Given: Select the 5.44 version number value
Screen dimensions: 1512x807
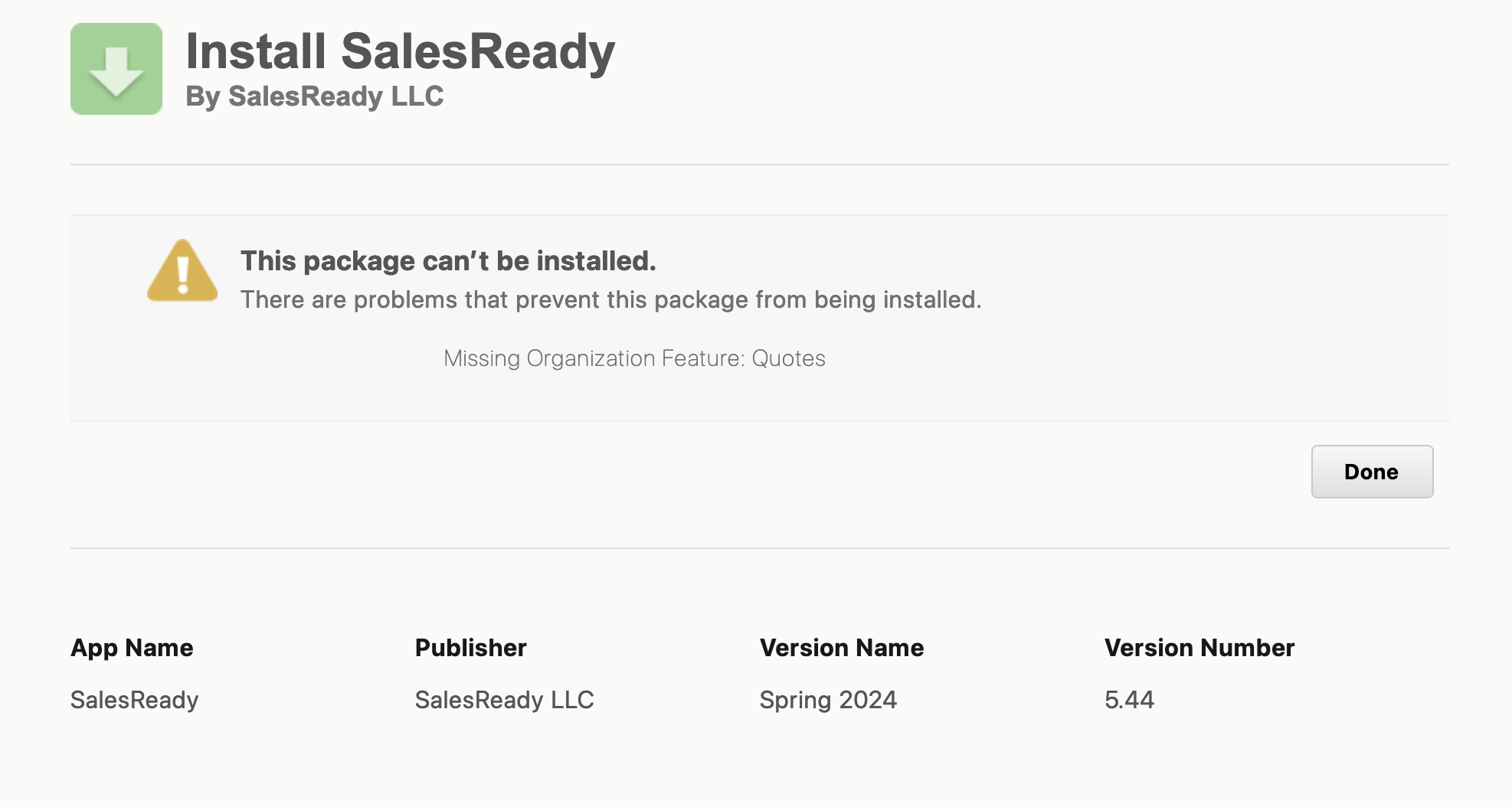Looking at the screenshot, I should 1128,700.
